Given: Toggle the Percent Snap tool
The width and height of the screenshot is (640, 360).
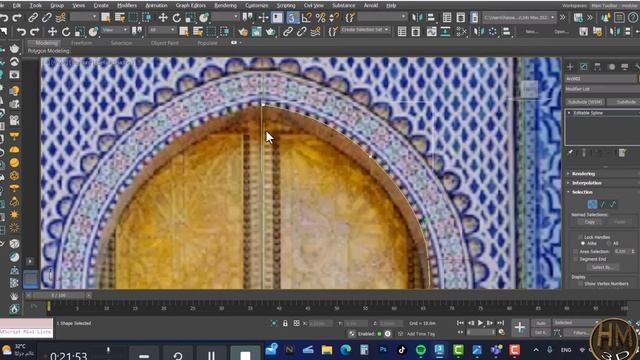Looking at the screenshot, I should click(321, 18).
